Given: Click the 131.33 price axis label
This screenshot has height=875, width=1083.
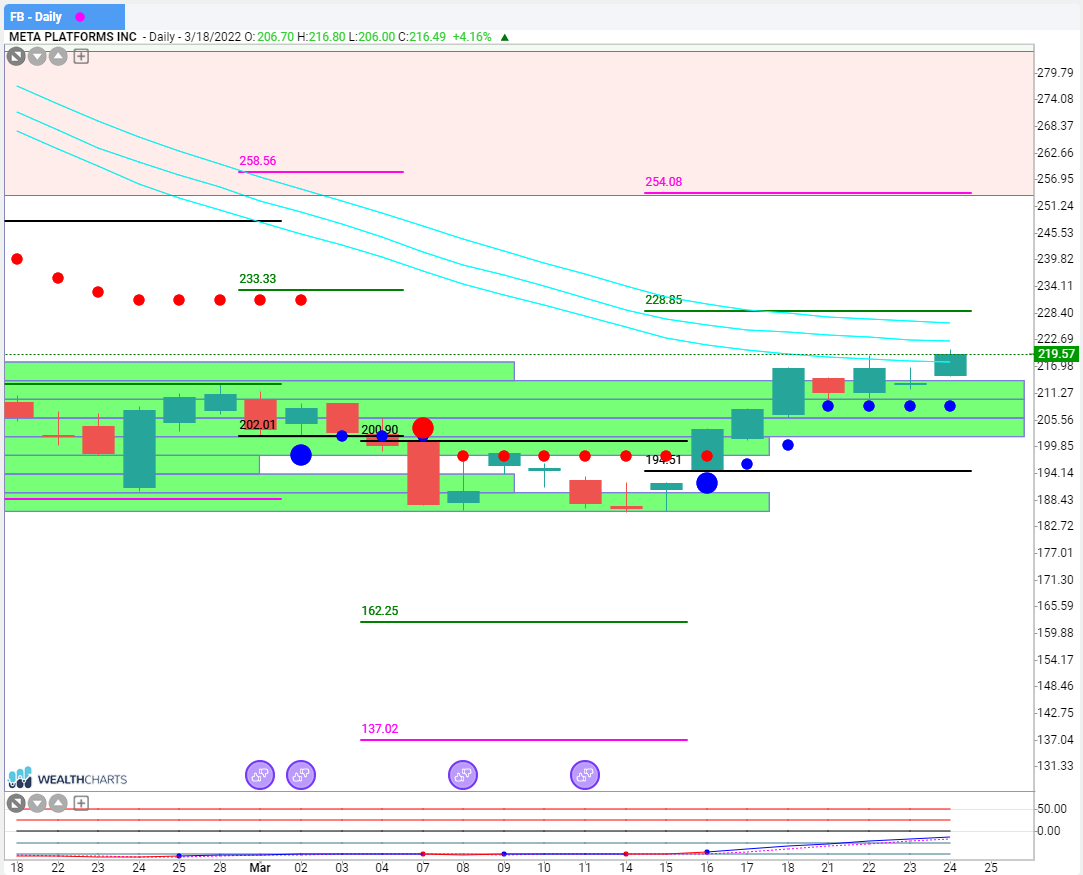Looking at the screenshot, I should pyautogui.click(x=1055, y=765).
